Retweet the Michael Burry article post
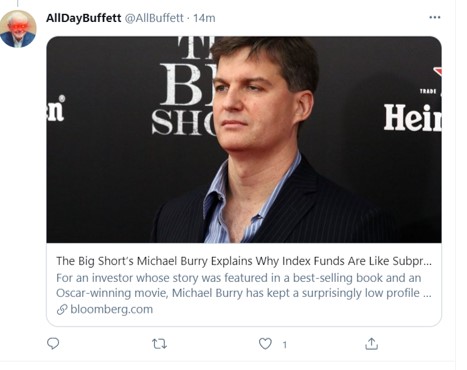 (159, 344)
